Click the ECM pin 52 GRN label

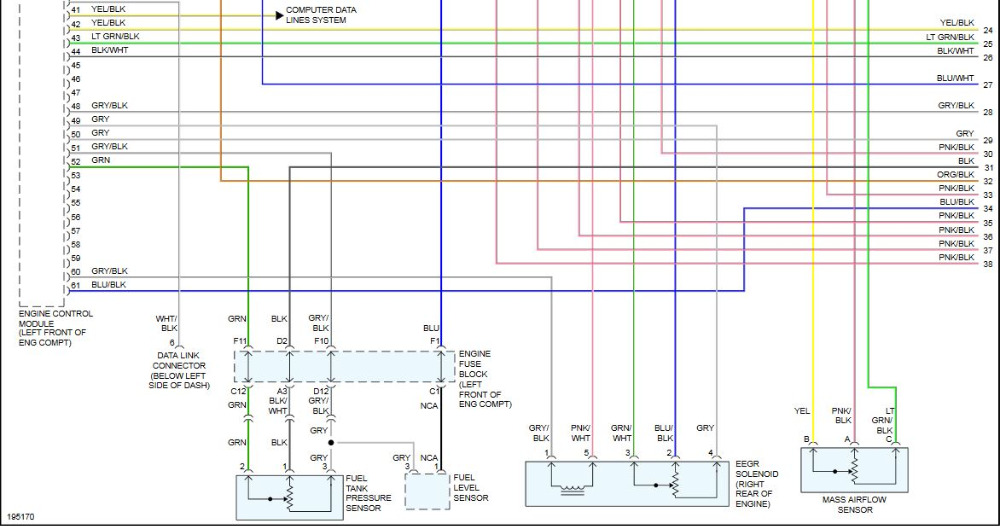click(x=101, y=160)
